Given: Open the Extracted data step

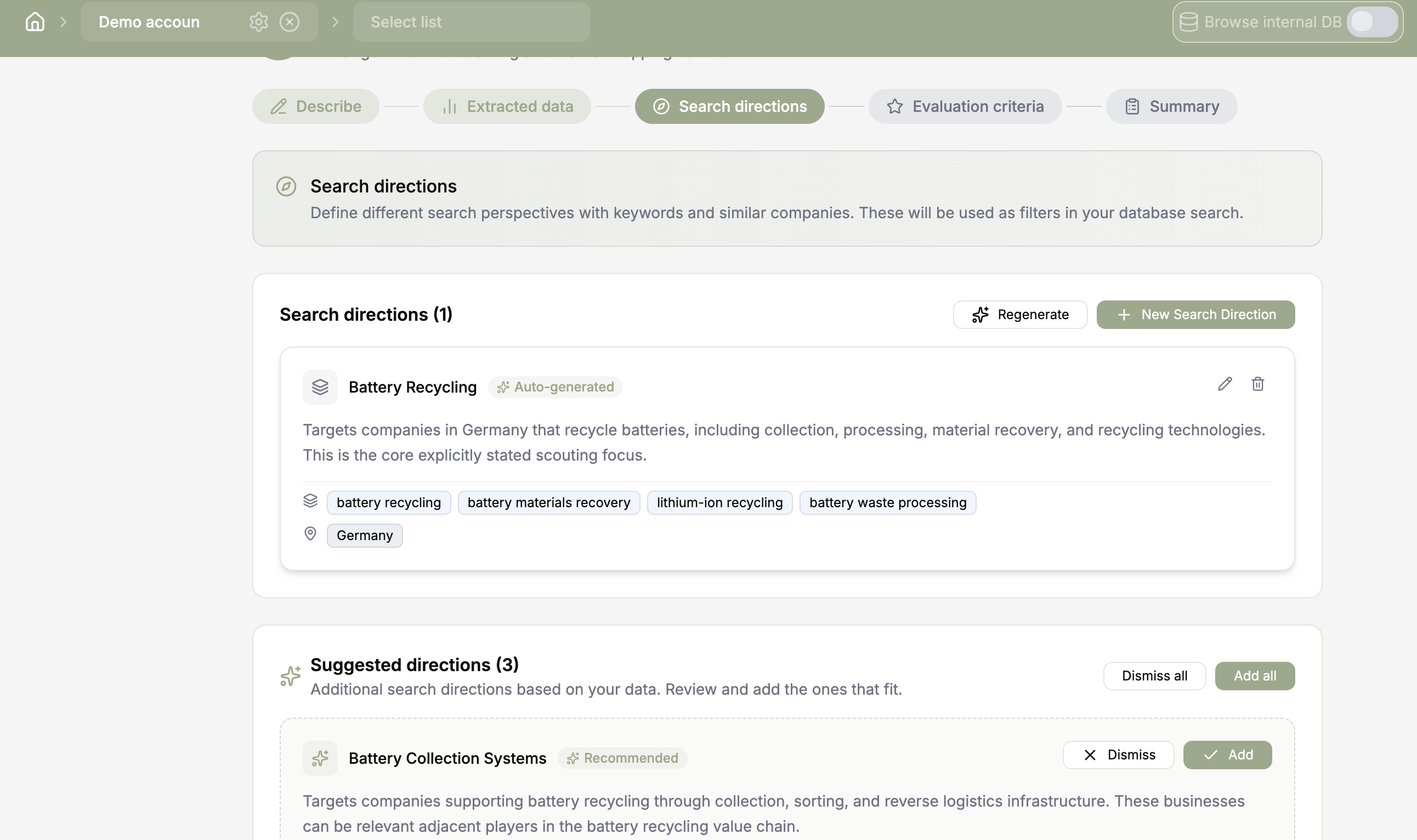Looking at the screenshot, I should click(x=507, y=106).
